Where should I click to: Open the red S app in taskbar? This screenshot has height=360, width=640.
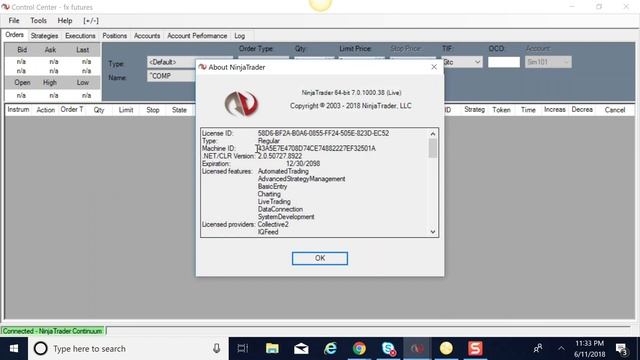(475, 349)
